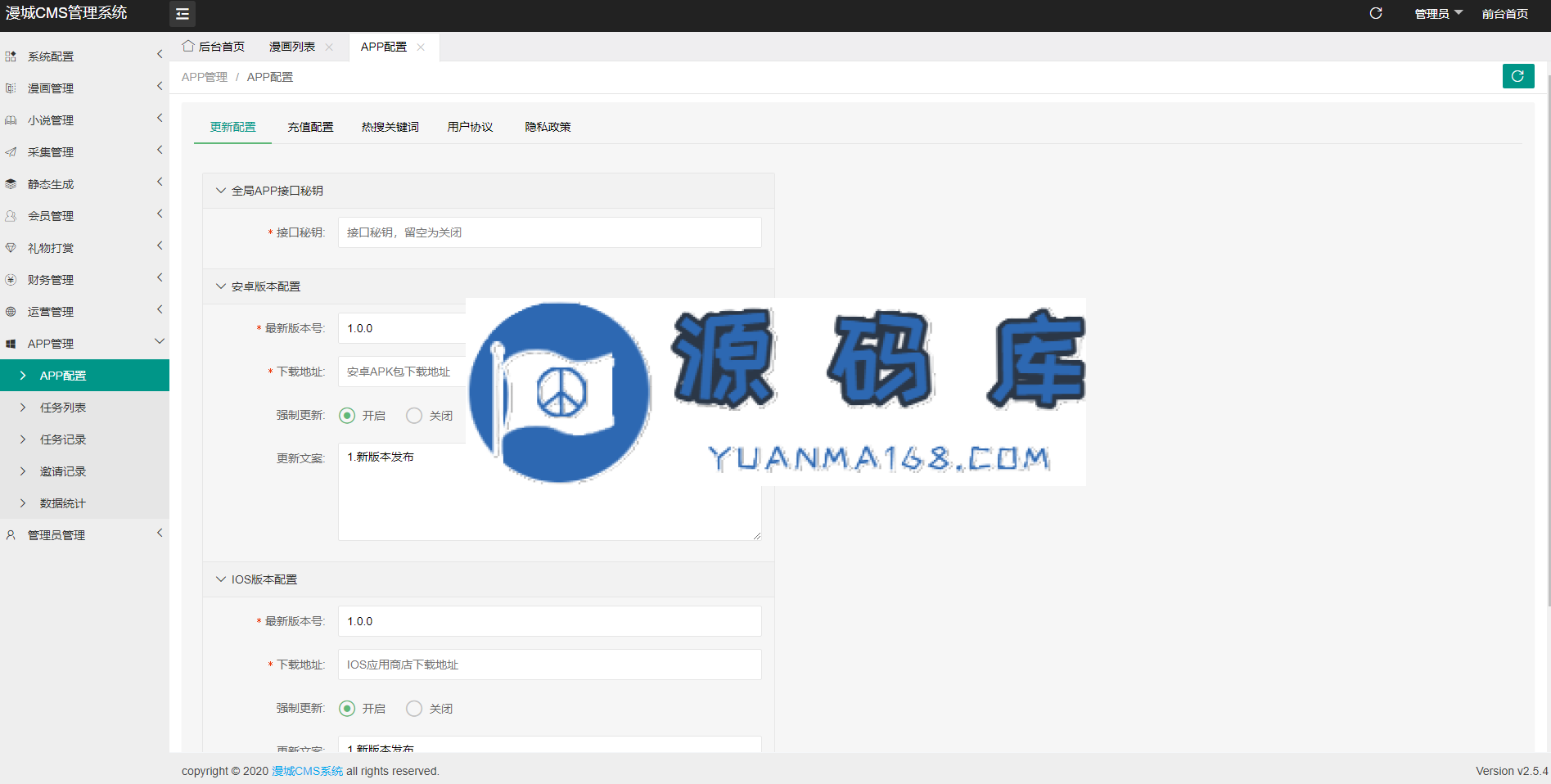Expand the 财务管理 menu chevron
The height and width of the screenshot is (784, 1551).
pyautogui.click(x=160, y=277)
